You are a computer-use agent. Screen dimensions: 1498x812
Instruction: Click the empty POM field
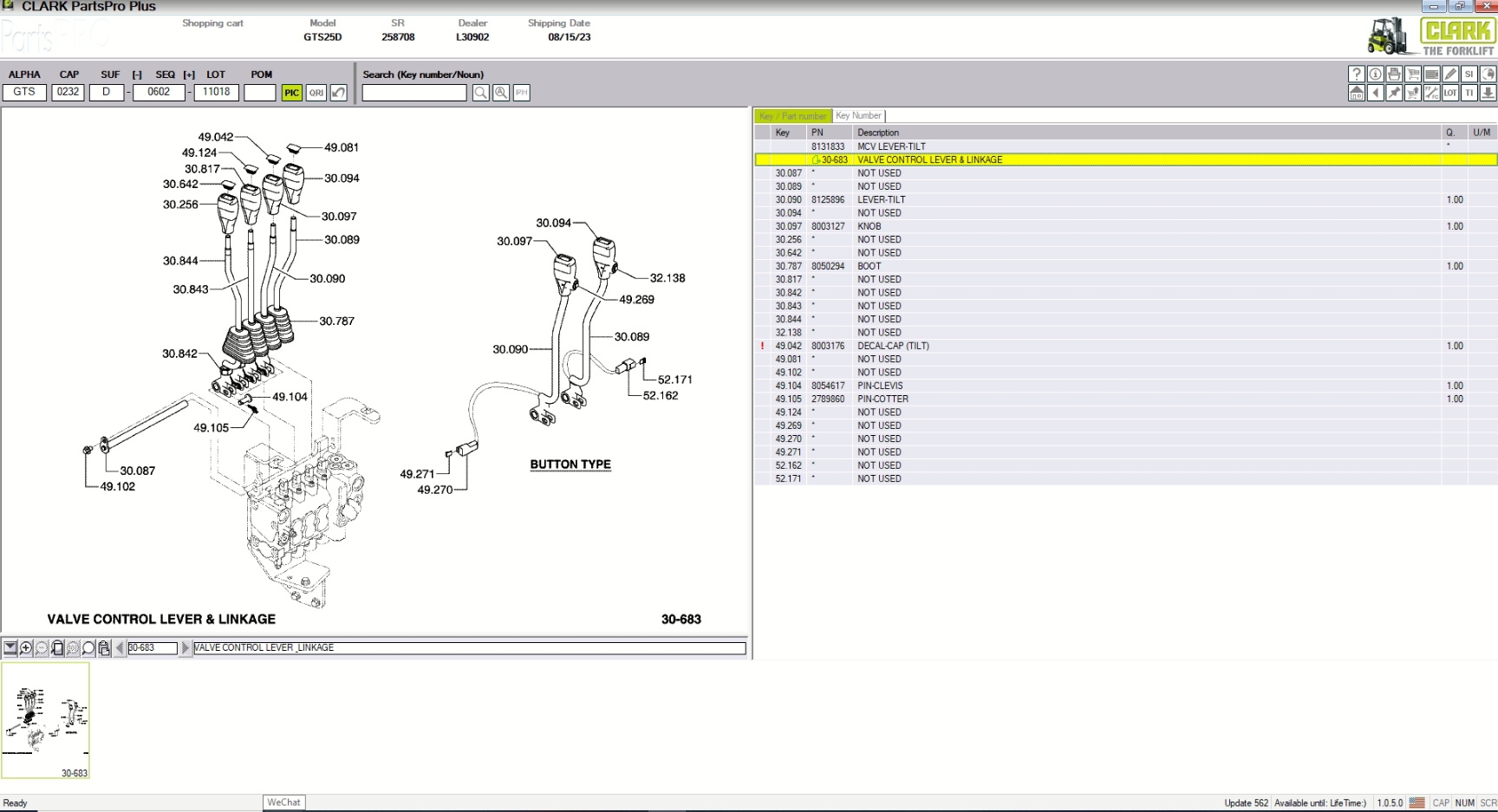[x=260, y=92]
